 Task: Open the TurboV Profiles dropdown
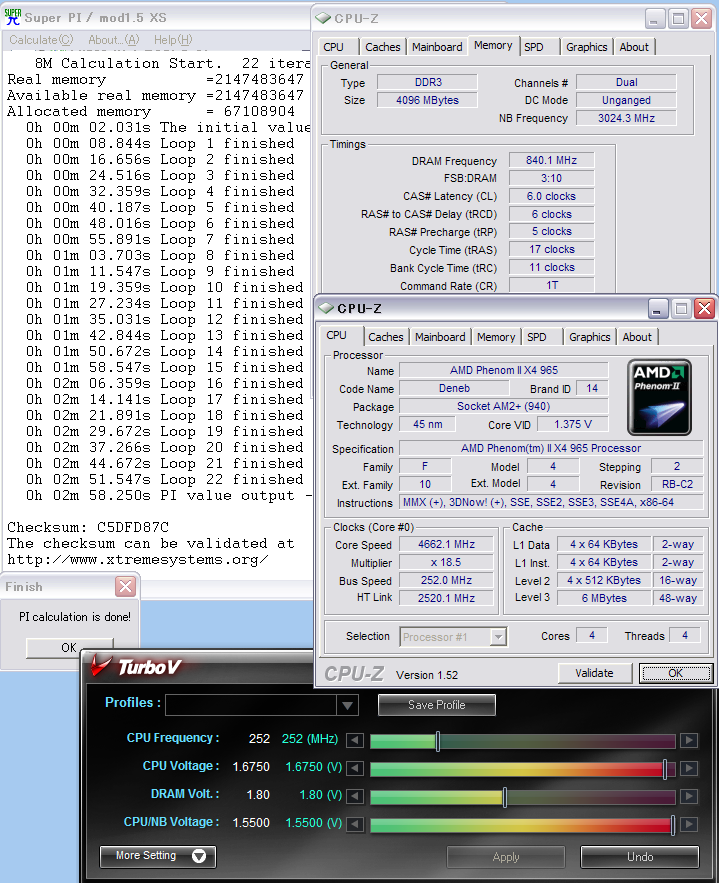tap(347, 705)
